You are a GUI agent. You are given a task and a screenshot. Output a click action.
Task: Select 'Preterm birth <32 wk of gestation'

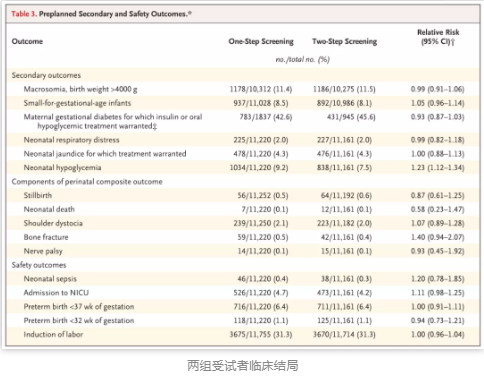click(x=79, y=320)
